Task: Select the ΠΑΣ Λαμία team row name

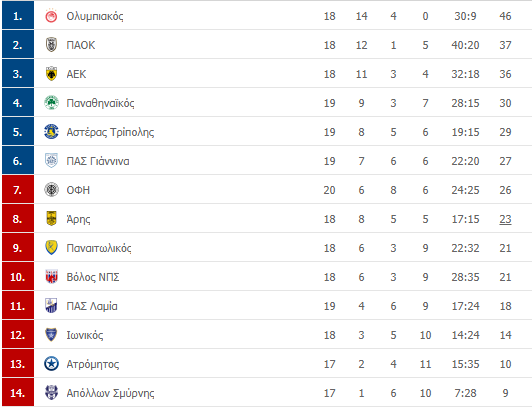Action: coord(92,306)
